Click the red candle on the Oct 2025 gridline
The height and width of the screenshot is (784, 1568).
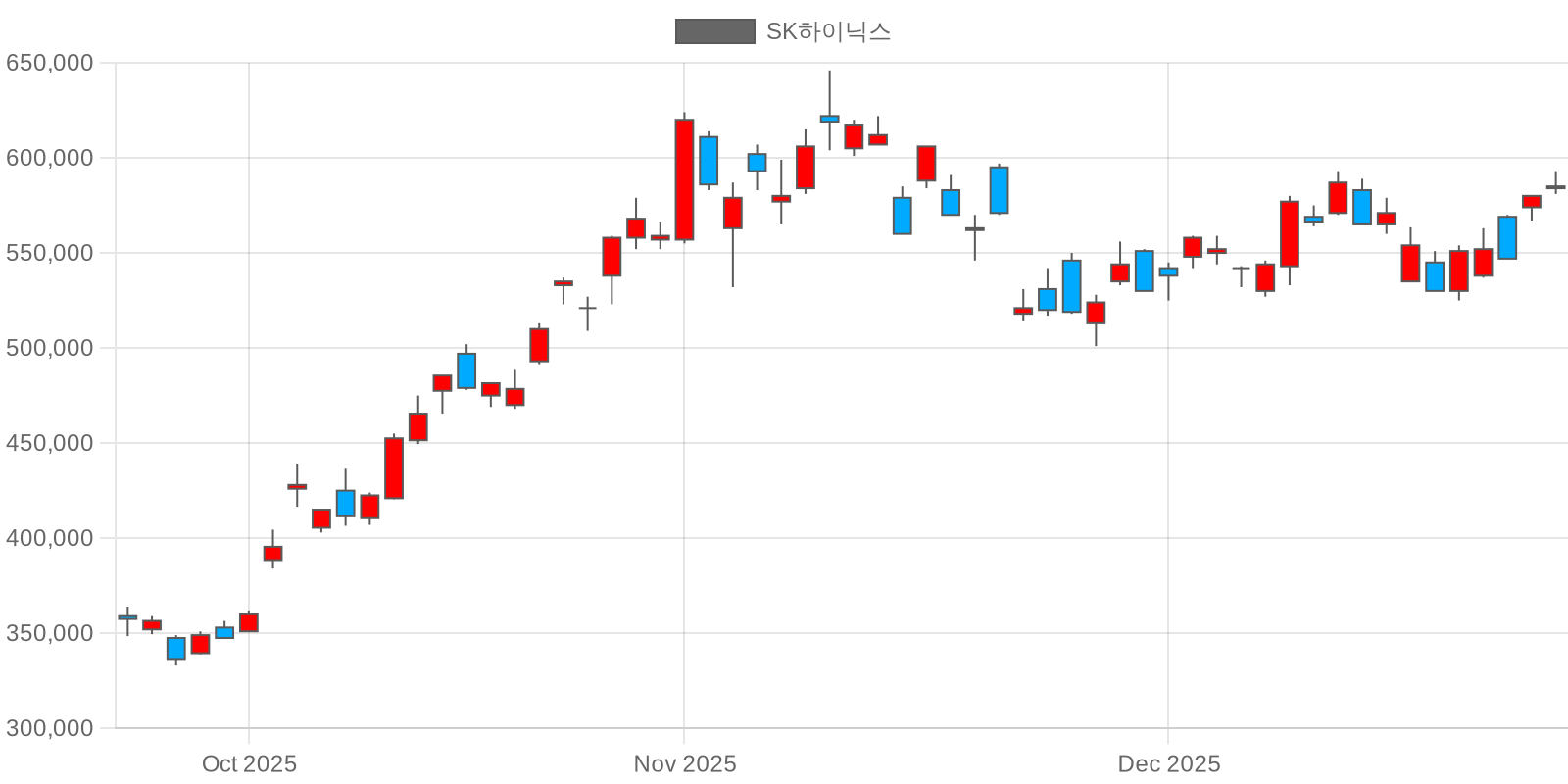249,622
